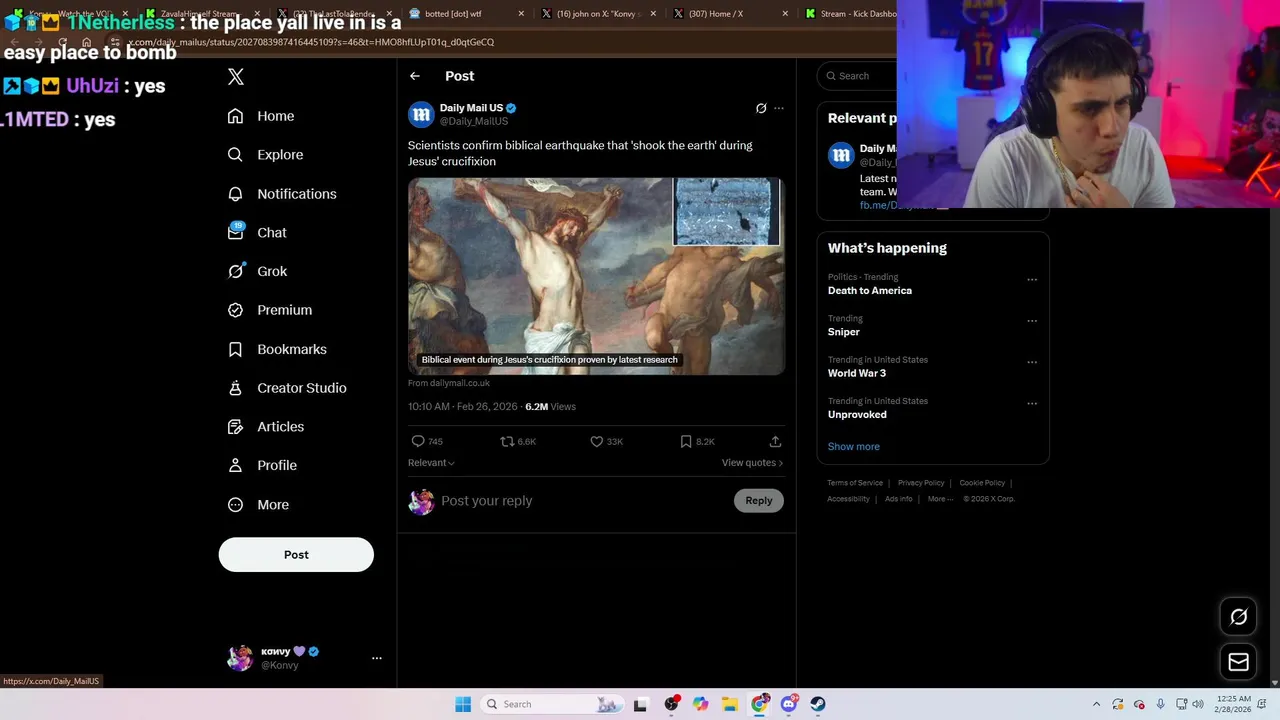The image size is (1280, 720).
Task: Click the Creator Studio icon in sidebar
Action: (x=235, y=388)
